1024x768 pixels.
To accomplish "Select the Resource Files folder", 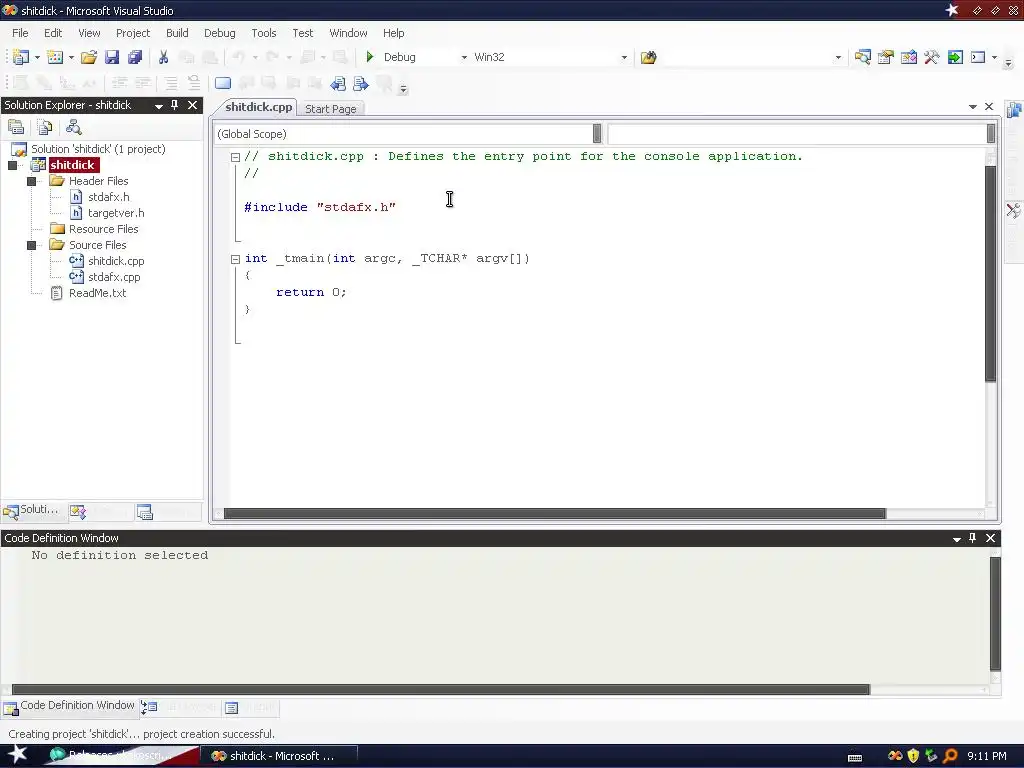I will tap(104, 229).
